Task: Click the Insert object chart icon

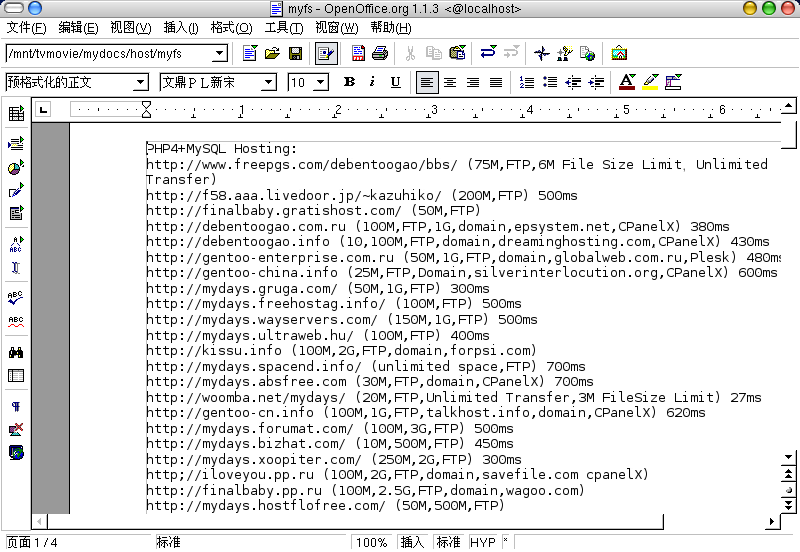Action: point(16,167)
